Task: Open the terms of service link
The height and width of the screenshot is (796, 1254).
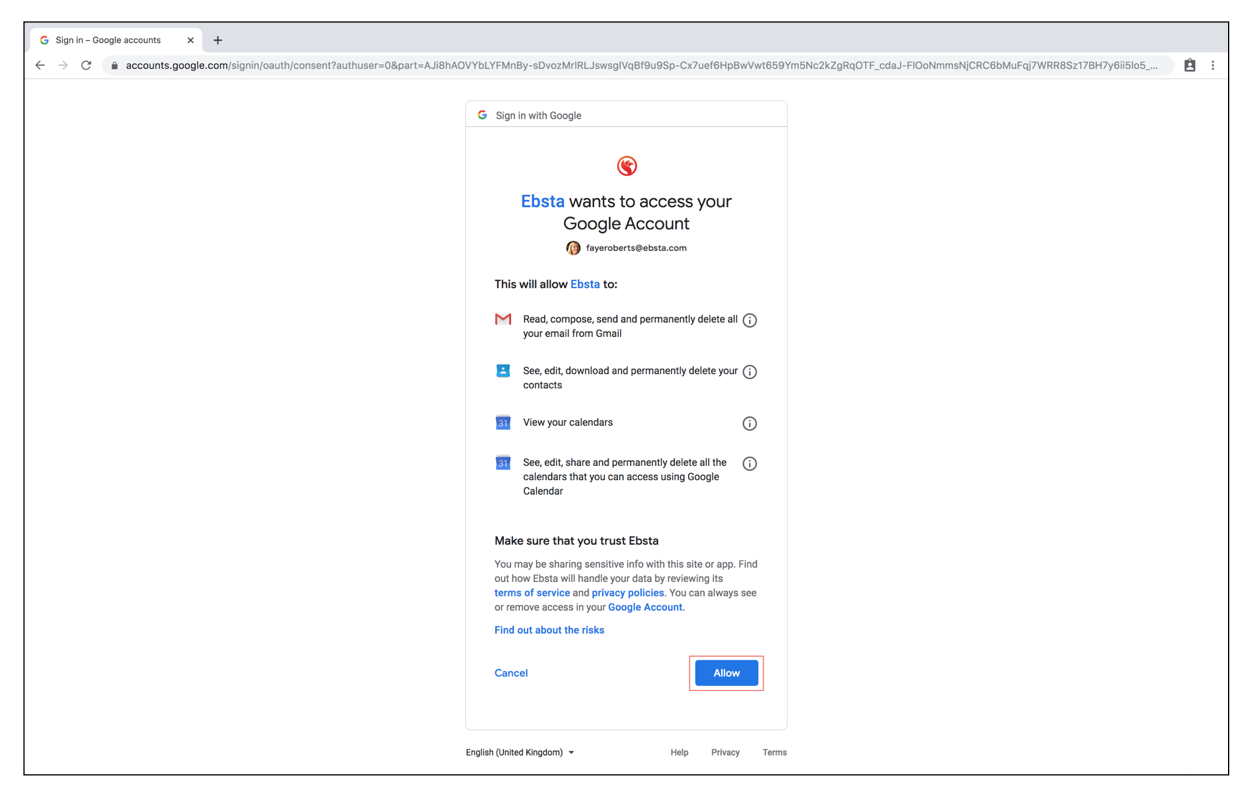Action: [532, 593]
